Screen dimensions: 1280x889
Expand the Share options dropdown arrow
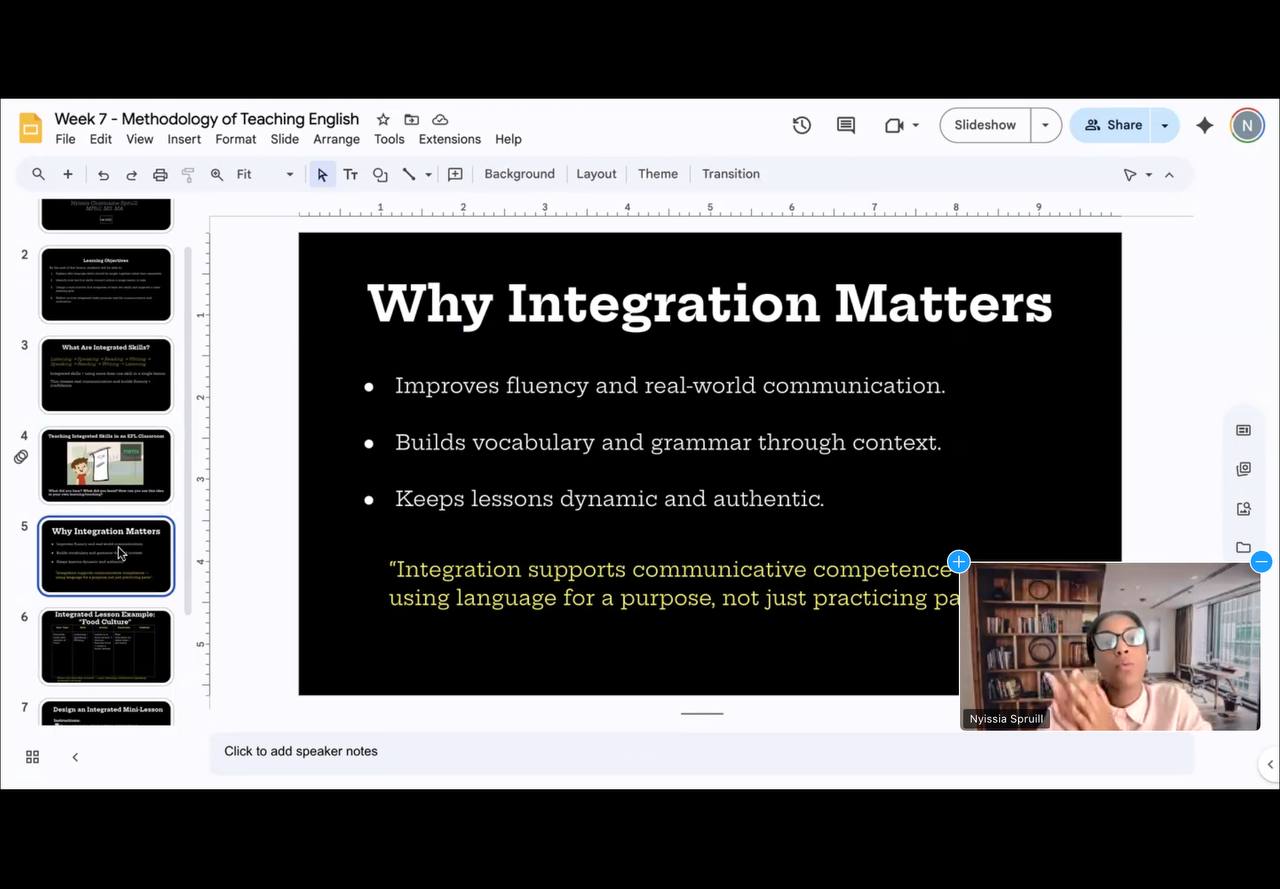(1164, 125)
